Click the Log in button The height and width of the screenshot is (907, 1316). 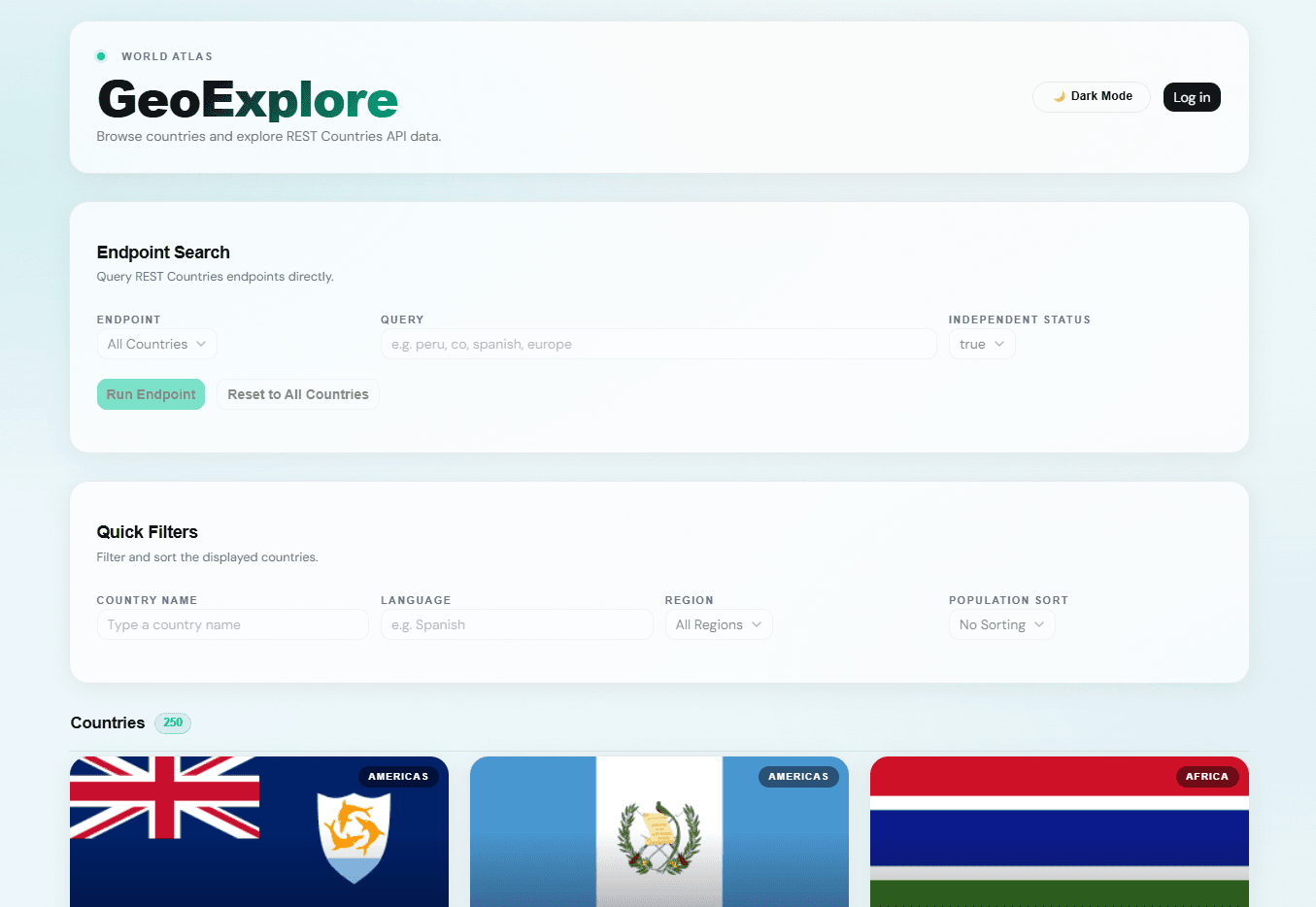[x=1192, y=97]
